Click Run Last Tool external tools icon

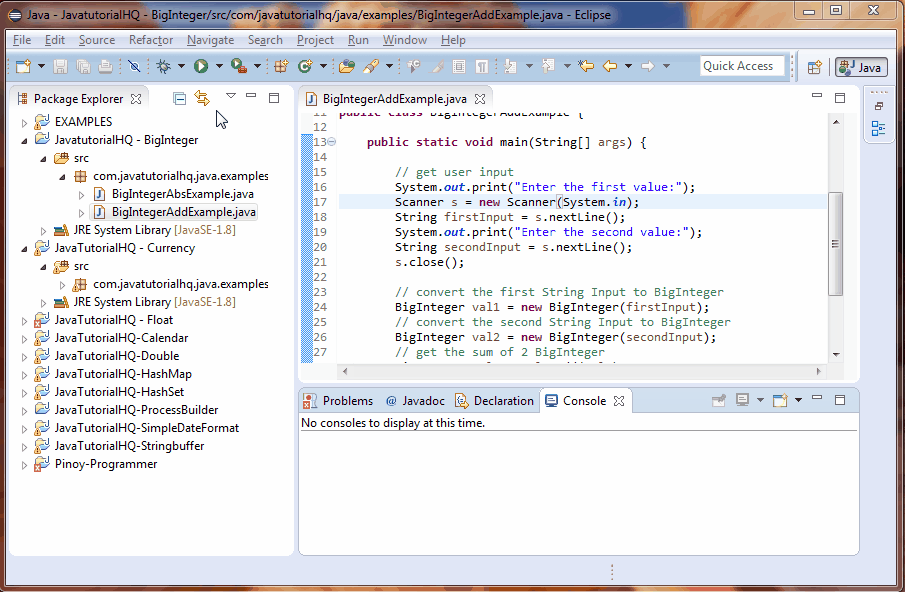(x=238, y=66)
